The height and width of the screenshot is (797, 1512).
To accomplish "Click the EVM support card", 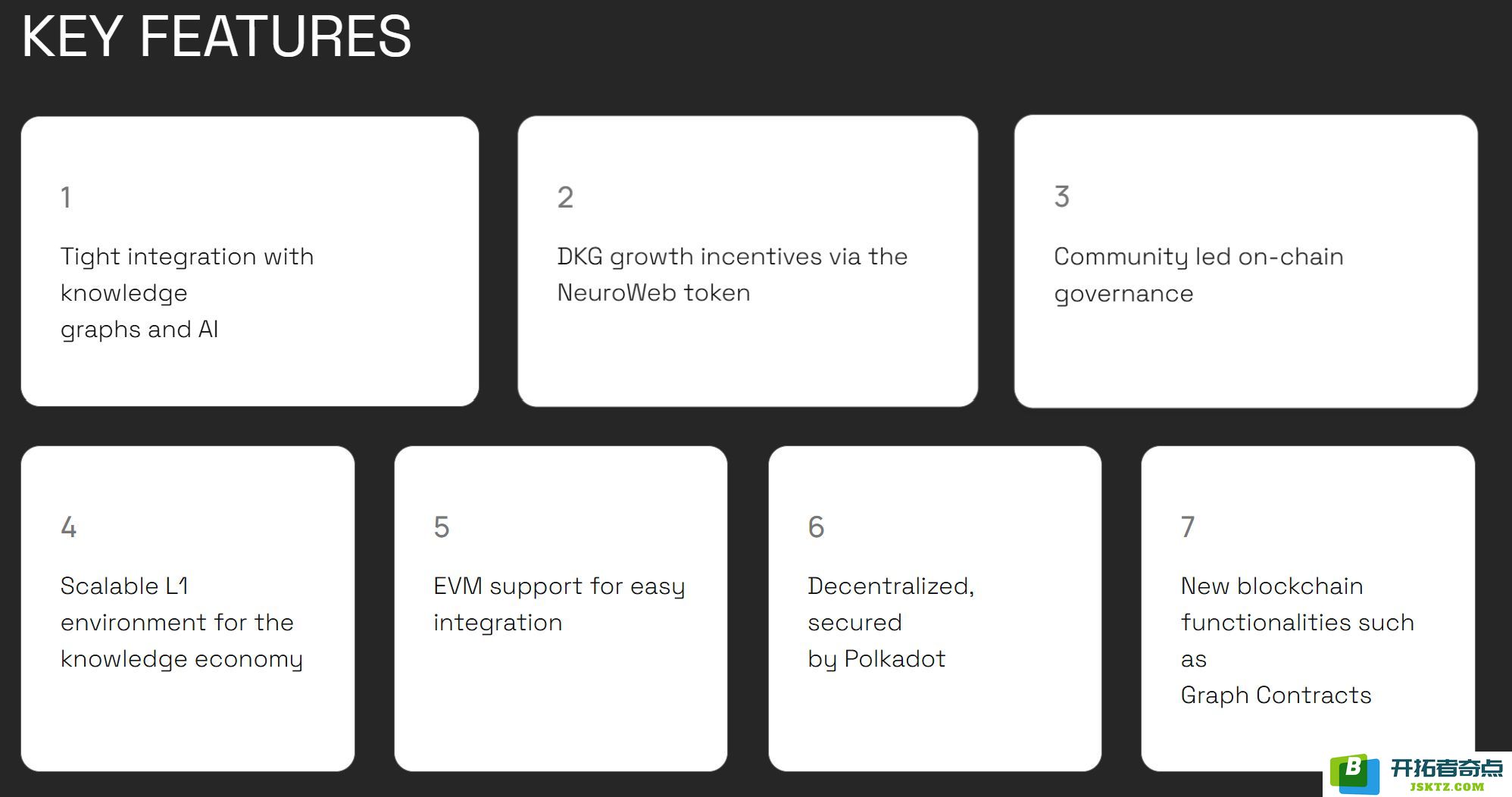I will click(x=561, y=608).
